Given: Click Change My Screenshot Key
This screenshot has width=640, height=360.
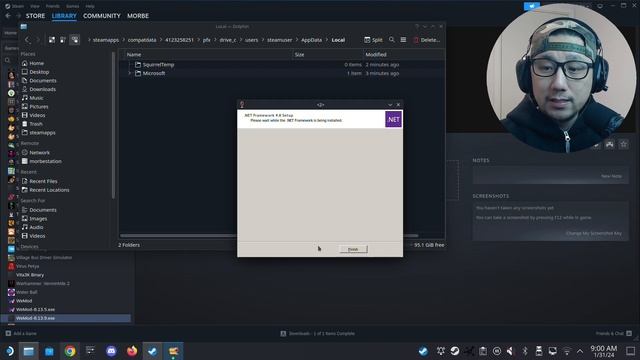Looking at the screenshot, I should click(594, 233).
